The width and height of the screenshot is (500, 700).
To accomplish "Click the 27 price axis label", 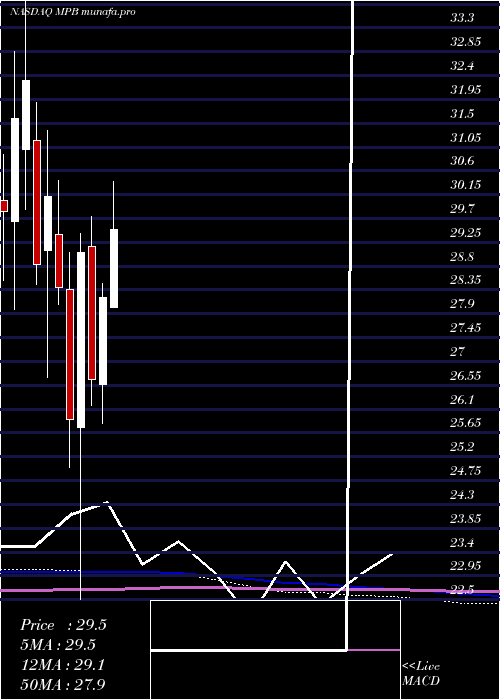I will [458, 351].
